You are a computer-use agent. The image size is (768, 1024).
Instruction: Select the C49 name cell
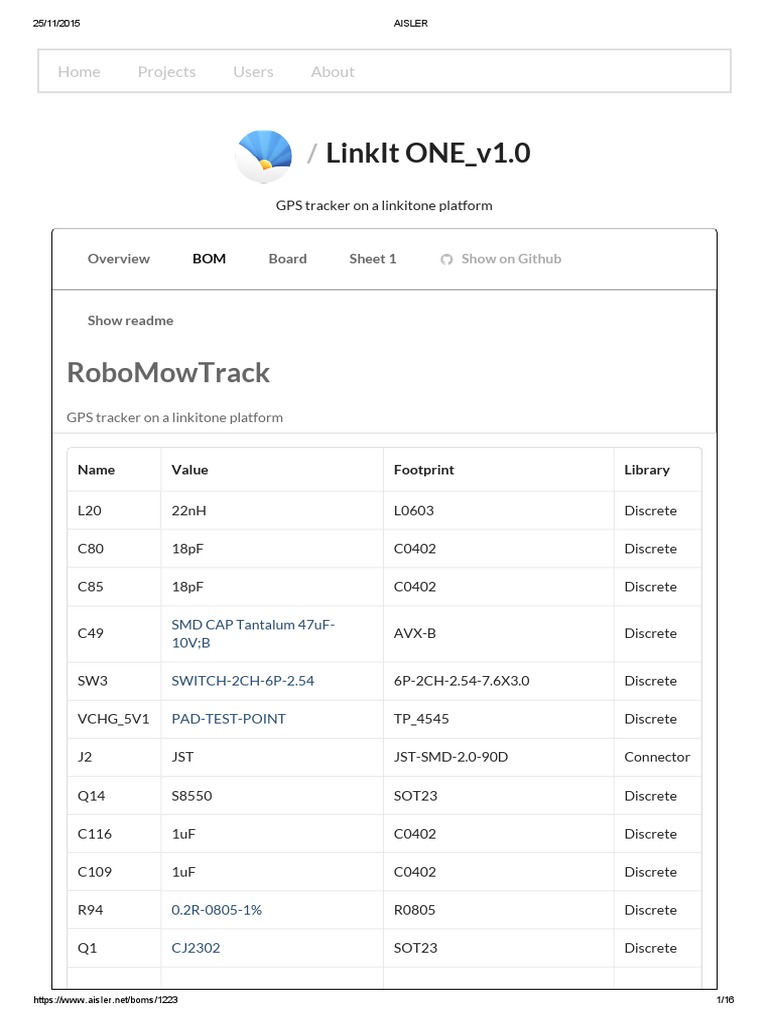(x=114, y=633)
